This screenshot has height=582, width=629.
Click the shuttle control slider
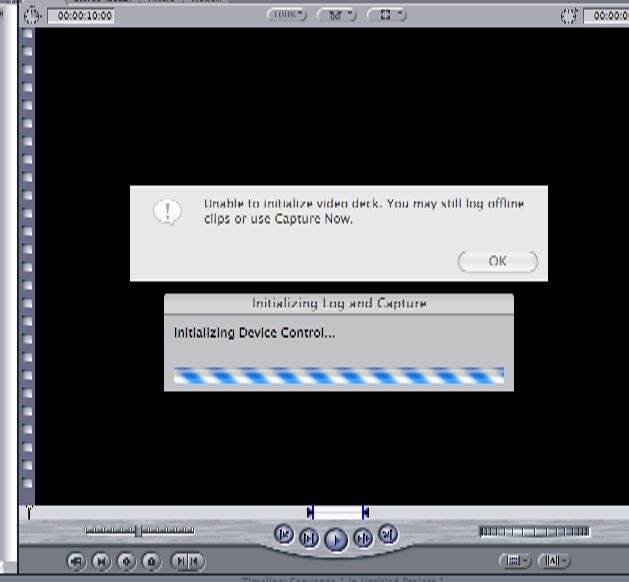[x=139, y=531]
